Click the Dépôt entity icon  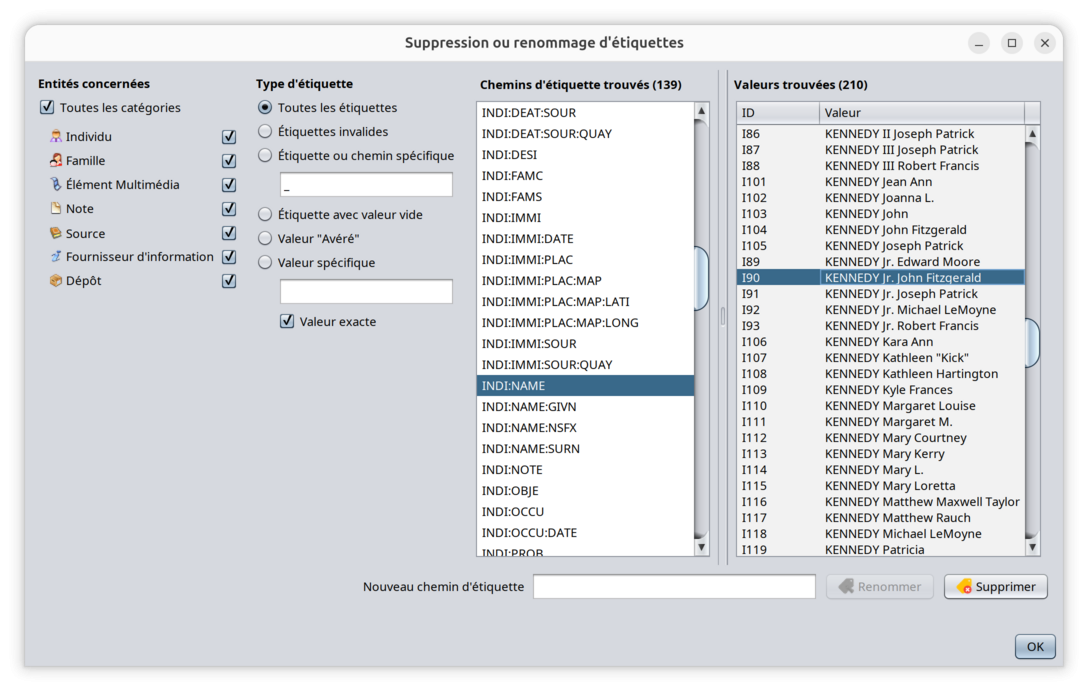click(x=56, y=281)
